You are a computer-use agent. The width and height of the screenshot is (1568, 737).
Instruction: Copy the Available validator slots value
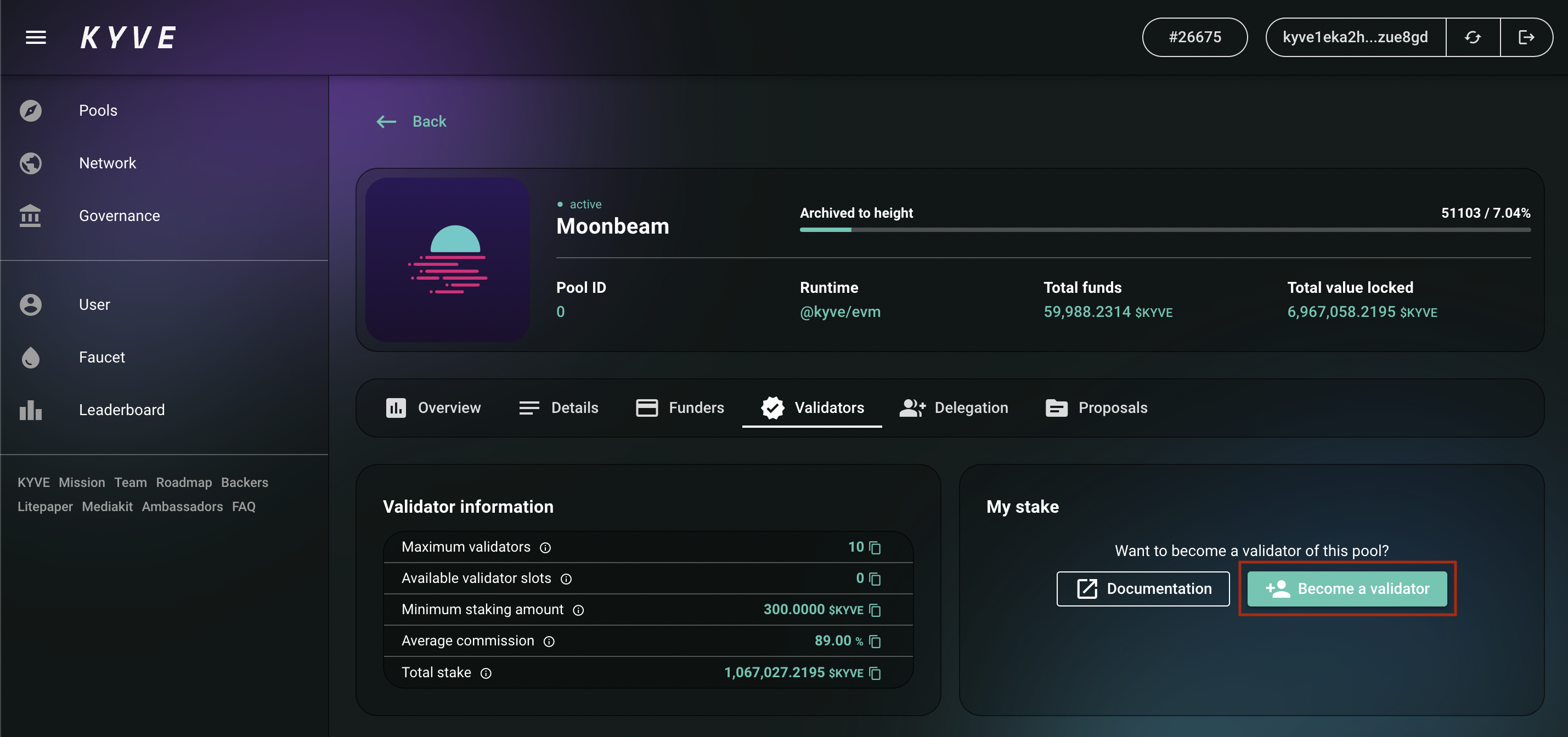point(875,579)
